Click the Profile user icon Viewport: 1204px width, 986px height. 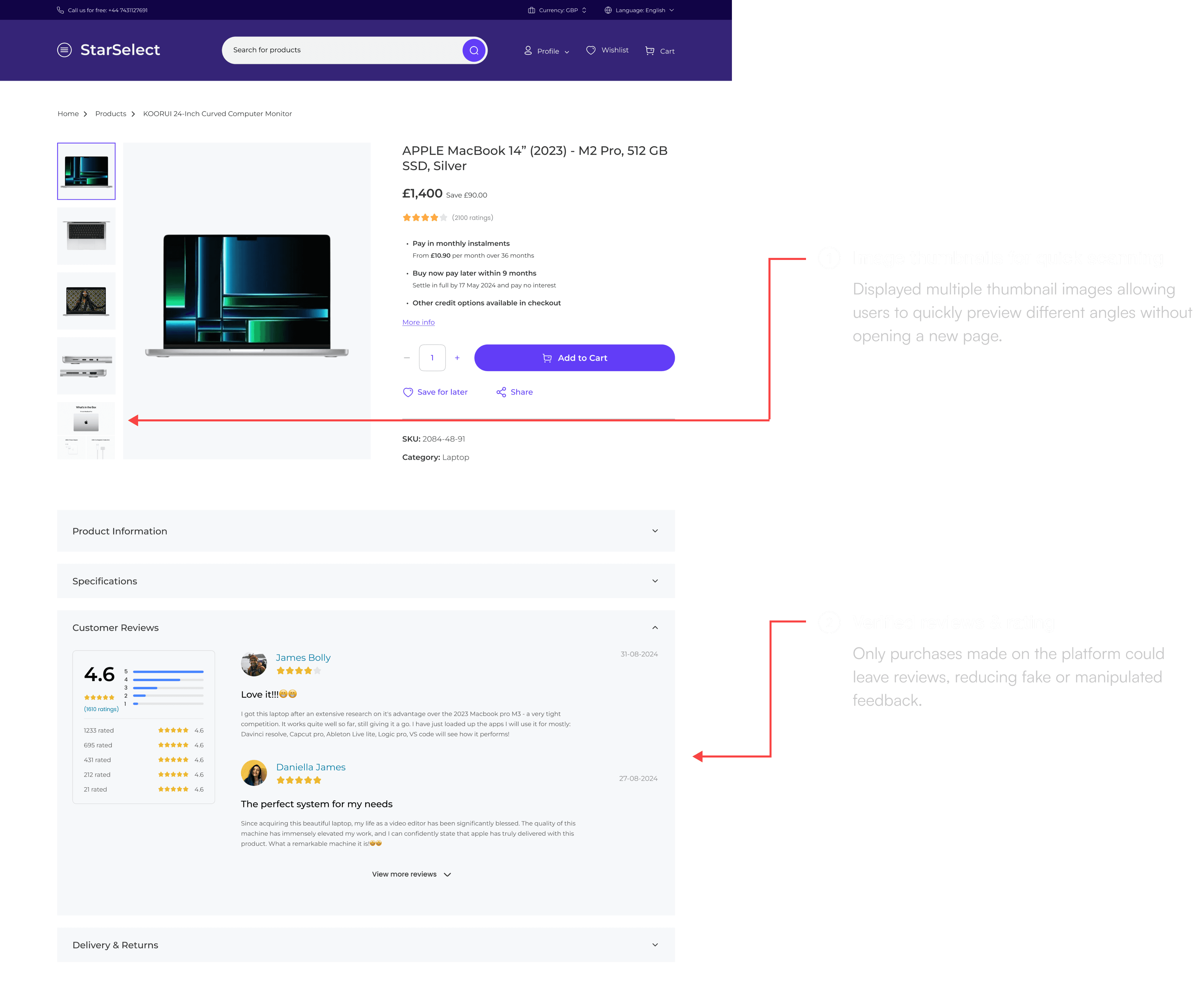tap(528, 51)
